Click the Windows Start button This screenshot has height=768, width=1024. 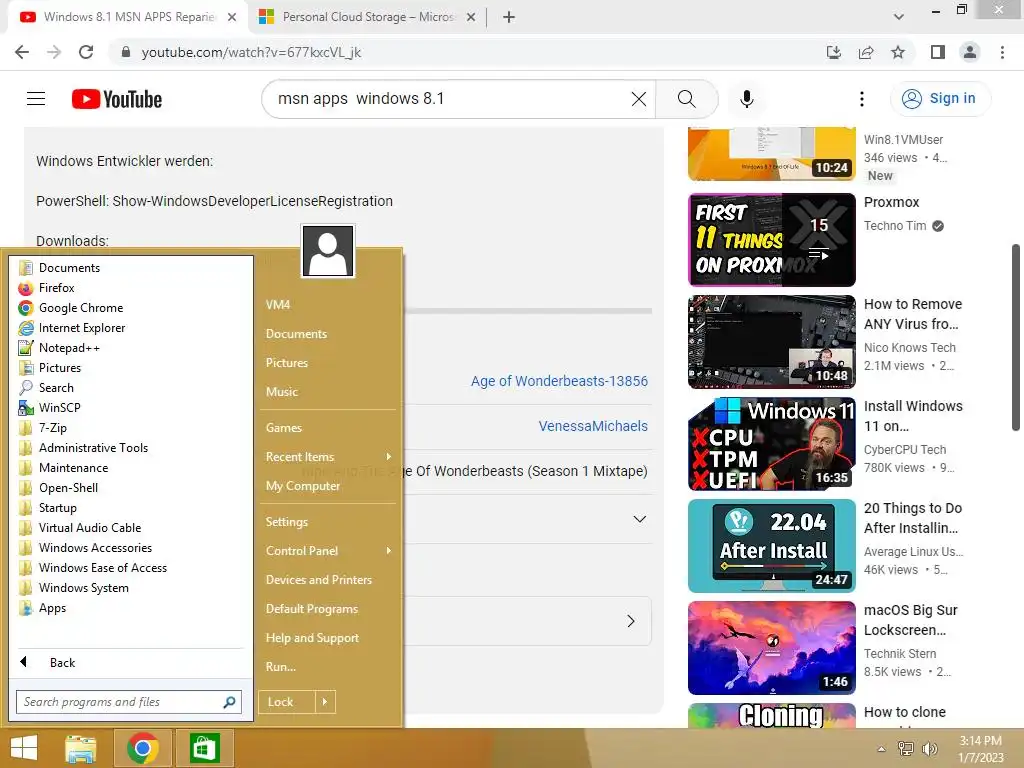pos(24,748)
